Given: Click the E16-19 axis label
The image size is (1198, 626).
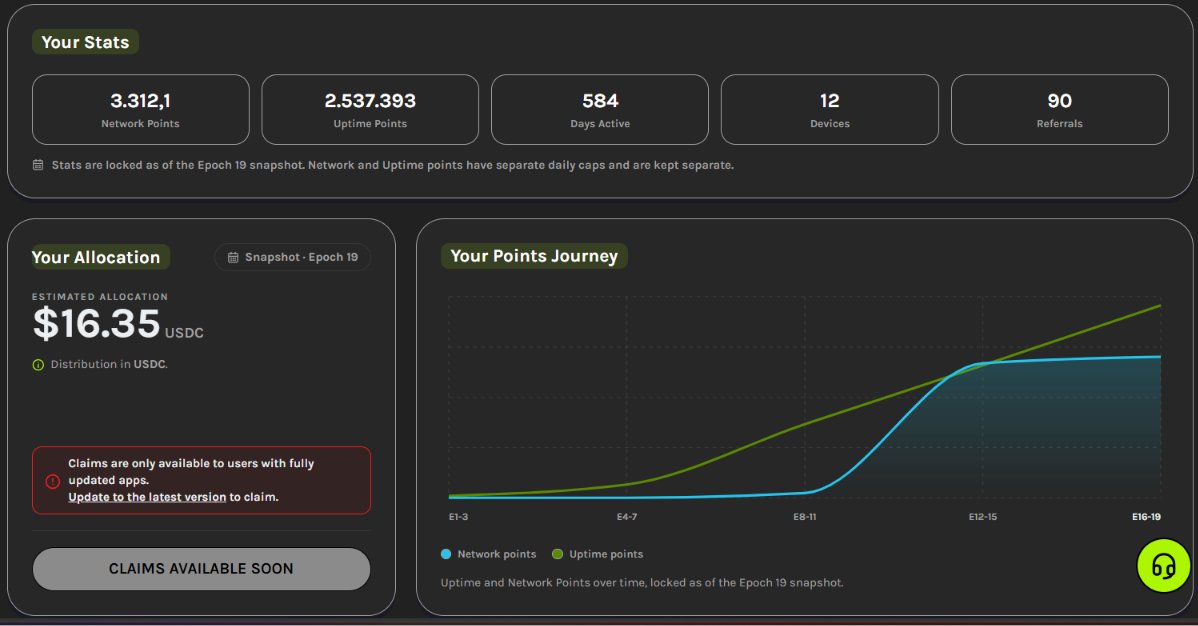Looking at the screenshot, I should pos(1146,517).
